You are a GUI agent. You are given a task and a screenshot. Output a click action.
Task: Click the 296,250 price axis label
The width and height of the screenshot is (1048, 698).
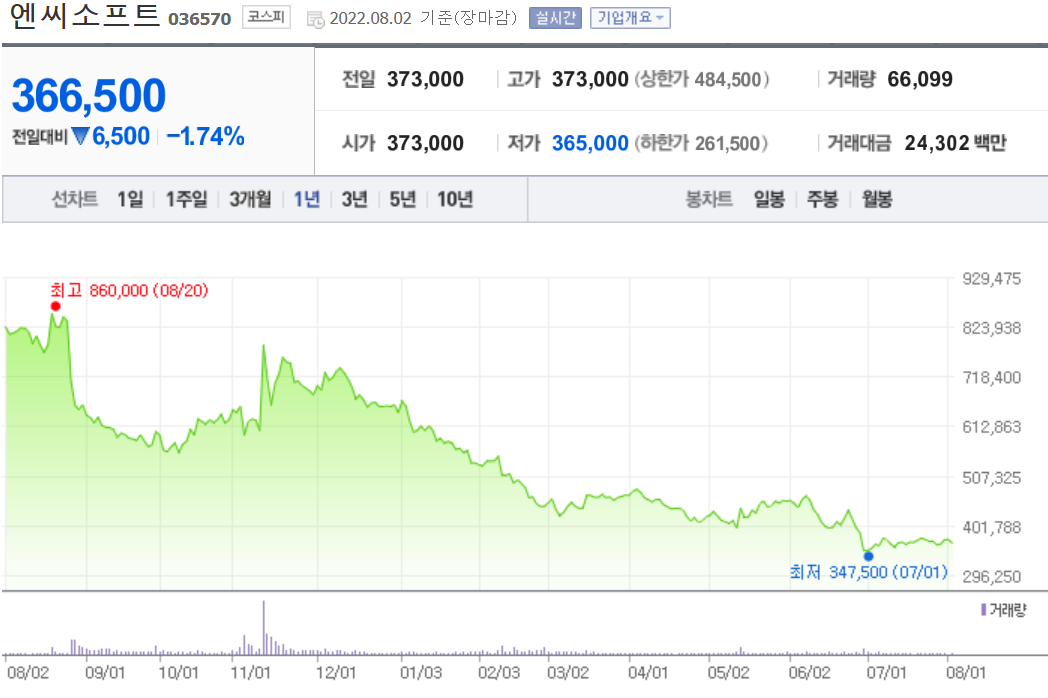click(x=992, y=576)
